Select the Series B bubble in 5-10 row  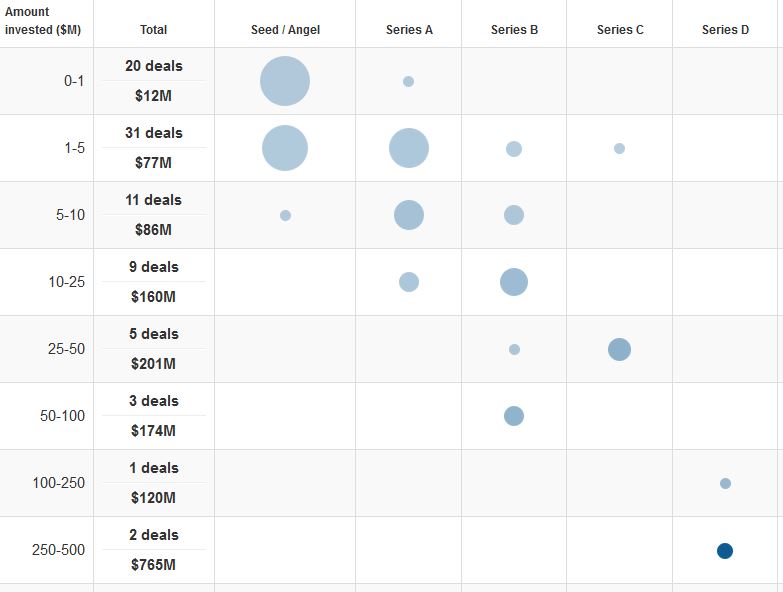pyautogui.click(x=514, y=215)
